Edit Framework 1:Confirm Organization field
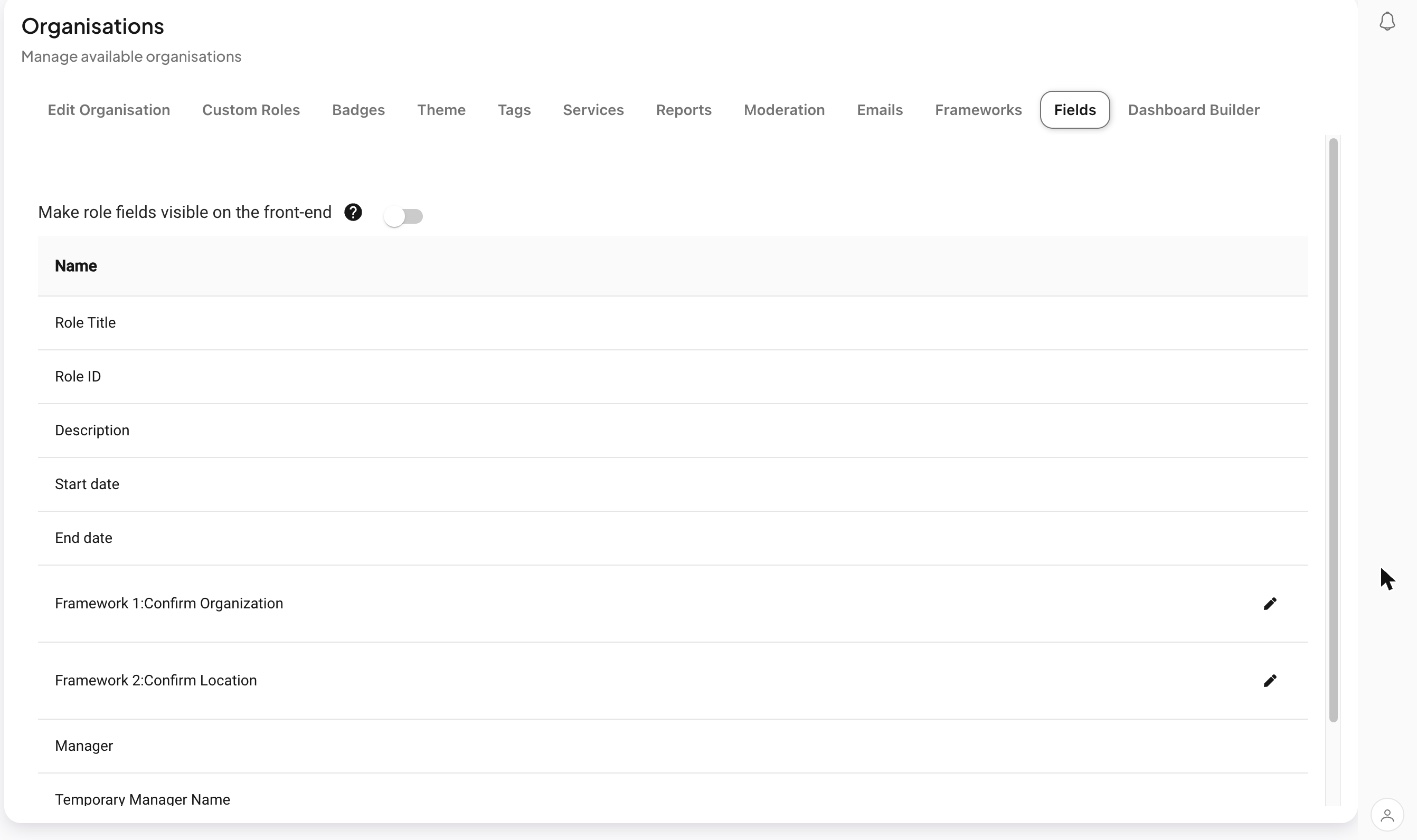The width and height of the screenshot is (1417, 840). (1270, 603)
